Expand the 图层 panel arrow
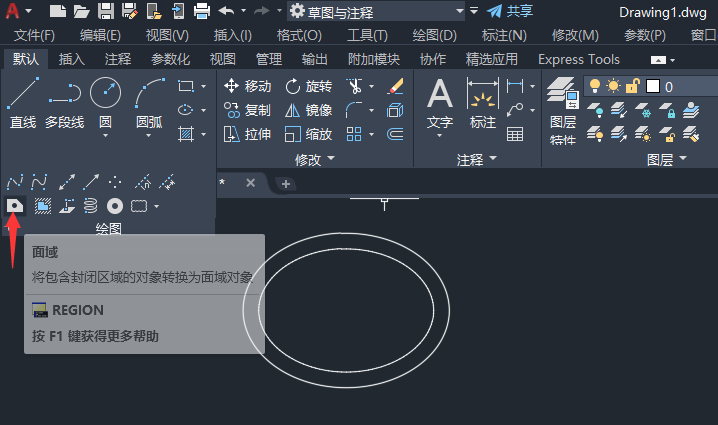 click(x=683, y=158)
